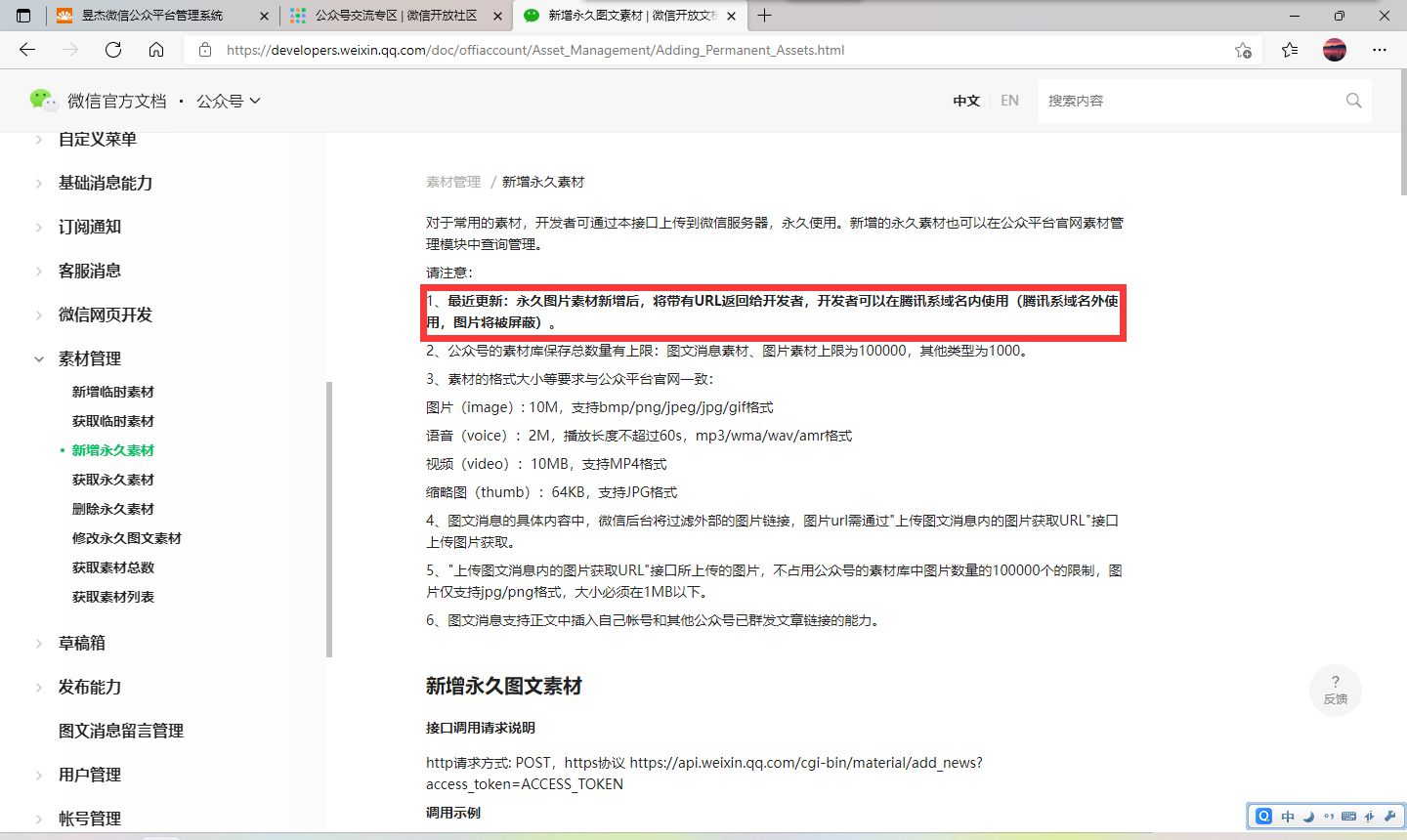Toggle the half/full-width moon icon
This screenshot has width=1407, height=840.
click(1308, 817)
